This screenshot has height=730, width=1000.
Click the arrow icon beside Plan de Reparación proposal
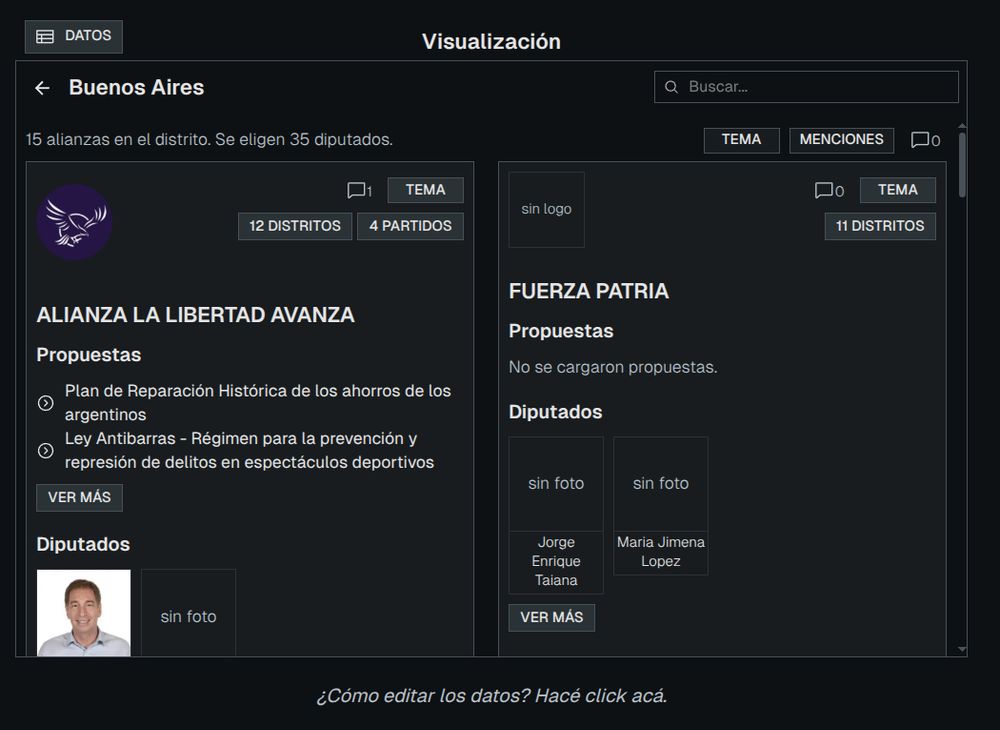pos(44,402)
